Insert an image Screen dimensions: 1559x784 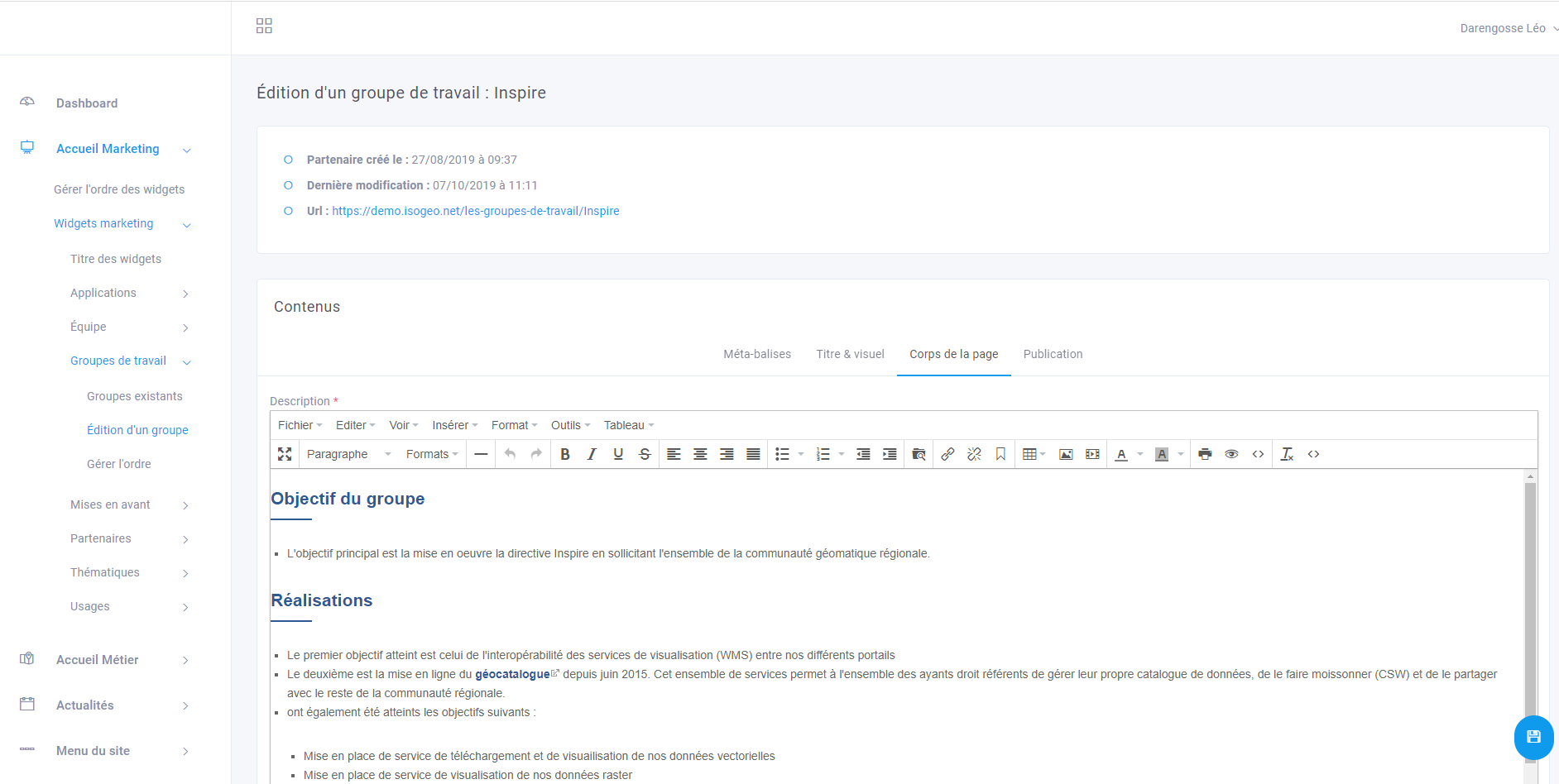coord(1066,454)
